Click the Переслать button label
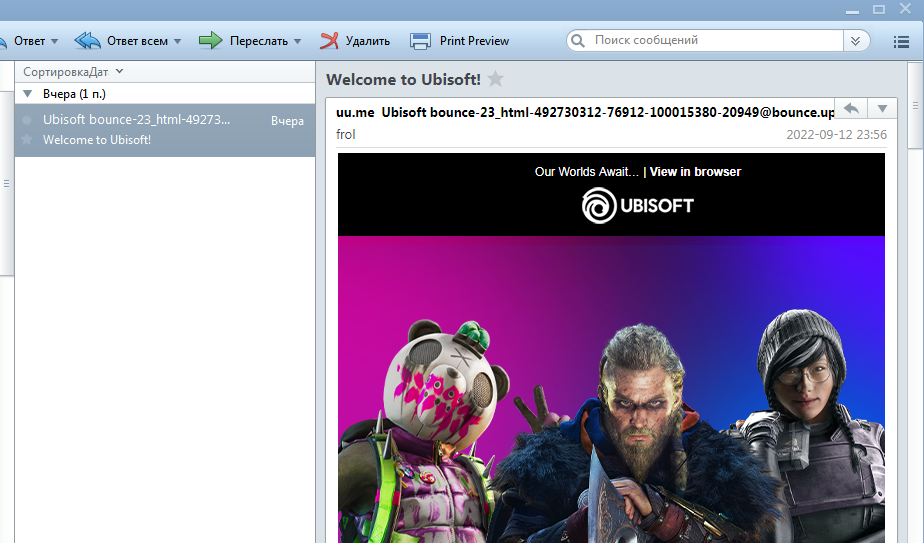Viewport: 924px width, 543px height. click(259, 41)
